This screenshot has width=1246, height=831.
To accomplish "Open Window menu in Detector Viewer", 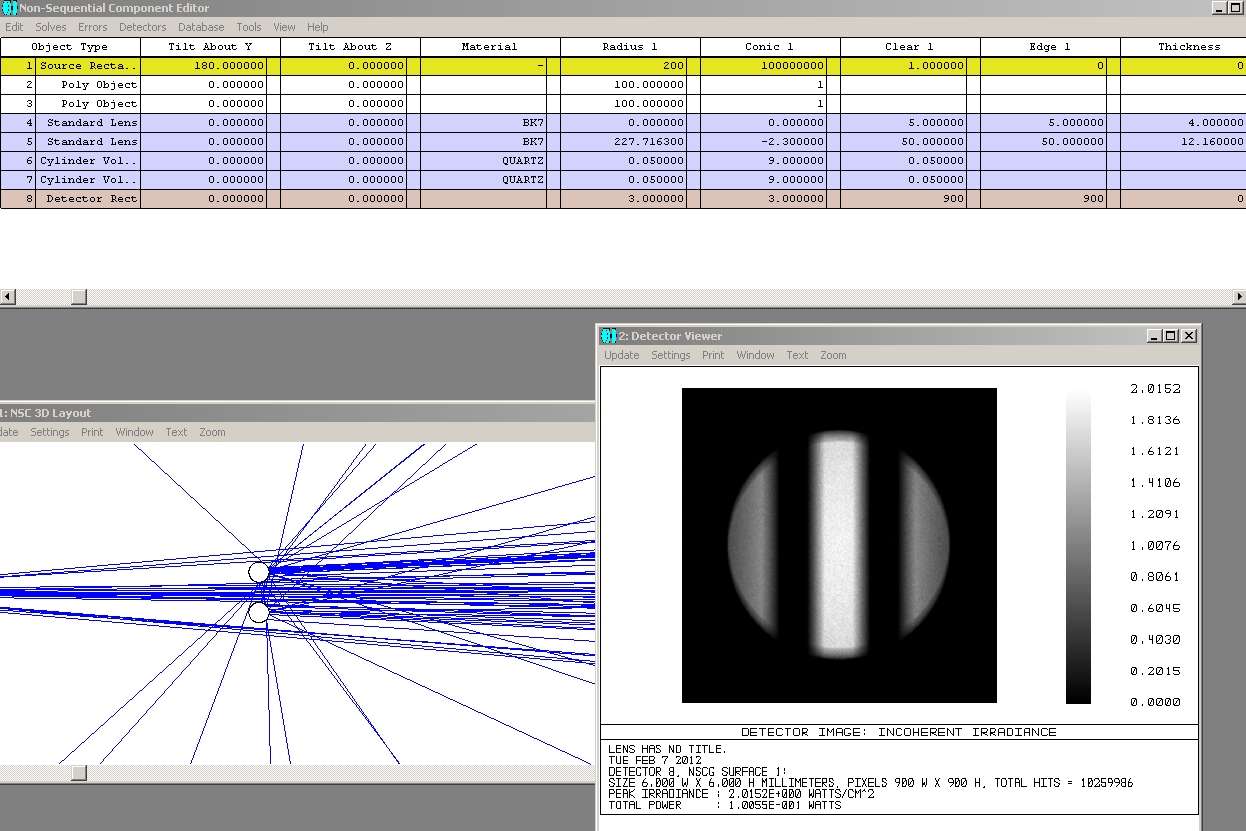I will coord(756,355).
